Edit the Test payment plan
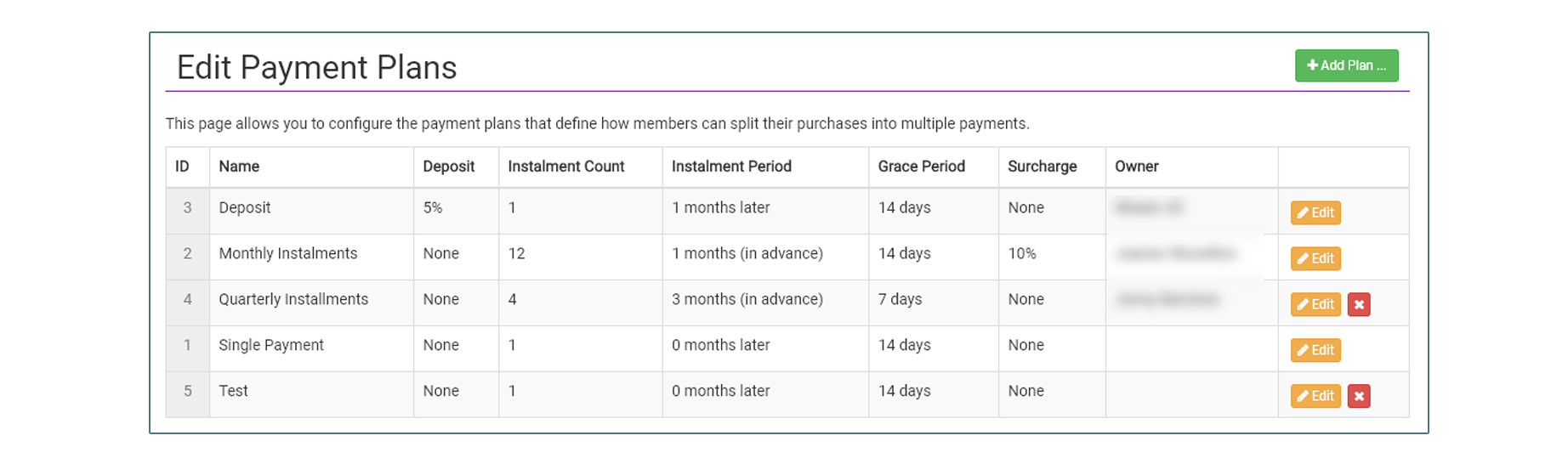Screen dimensions: 1568x458 click(x=1315, y=396)
